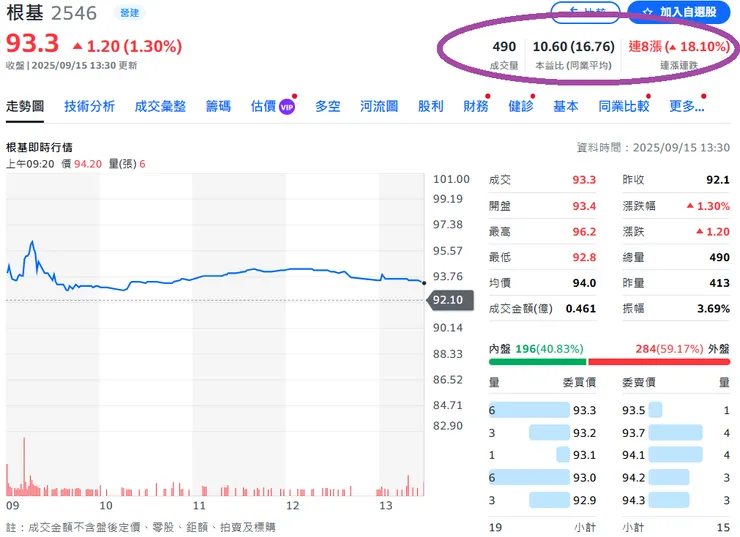Click the 昨量 413 value

tap(720, 283)
